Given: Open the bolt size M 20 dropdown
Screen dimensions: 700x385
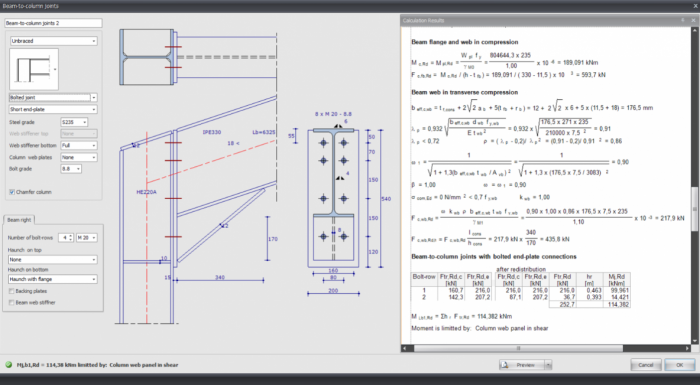Looking at the screenshot, I should tap(87, 238).
